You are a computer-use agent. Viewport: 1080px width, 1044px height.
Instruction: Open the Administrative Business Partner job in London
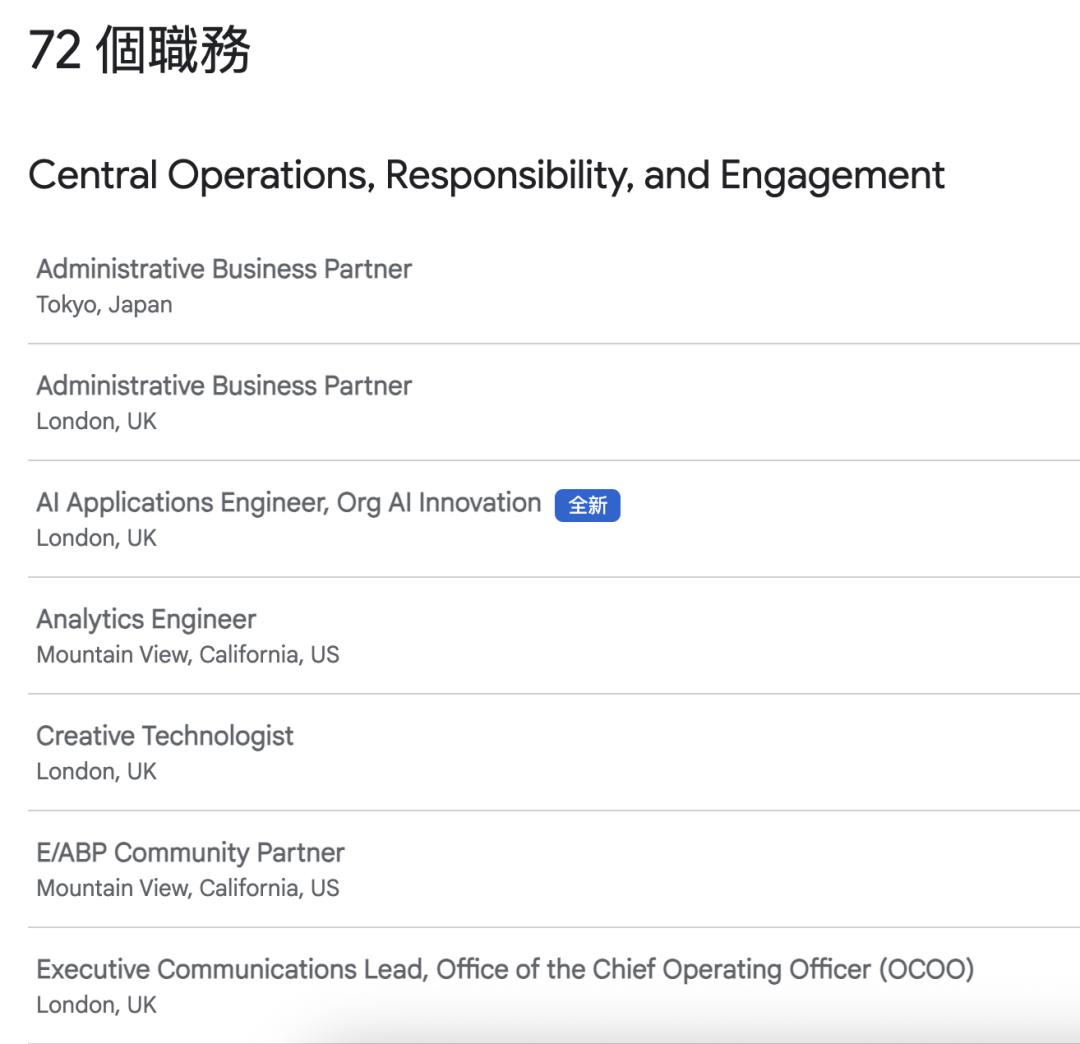tap(224, 386)
